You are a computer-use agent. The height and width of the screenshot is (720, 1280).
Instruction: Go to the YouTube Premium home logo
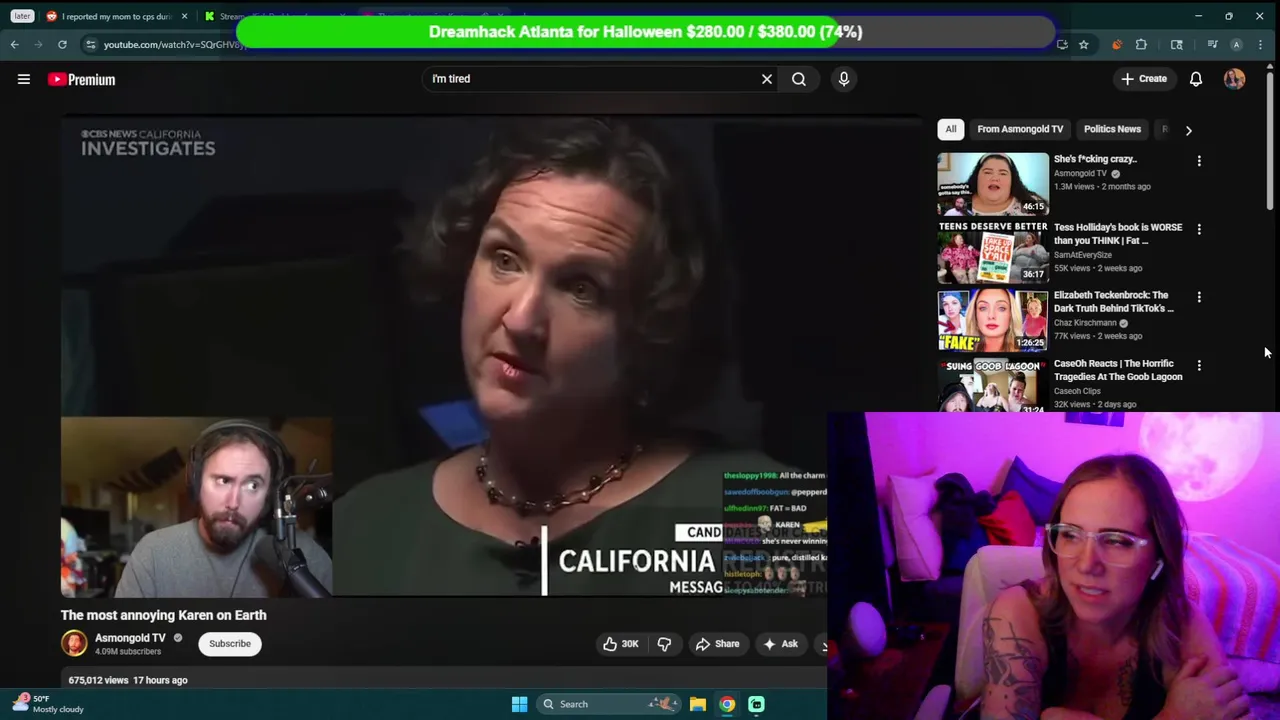[x=82, y=79]
